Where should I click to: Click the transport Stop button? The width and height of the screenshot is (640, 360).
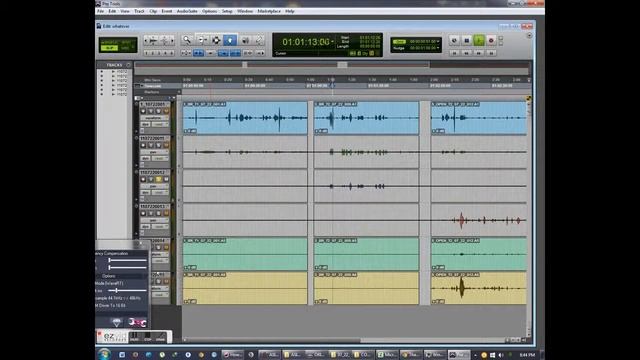tap(467, 40)
